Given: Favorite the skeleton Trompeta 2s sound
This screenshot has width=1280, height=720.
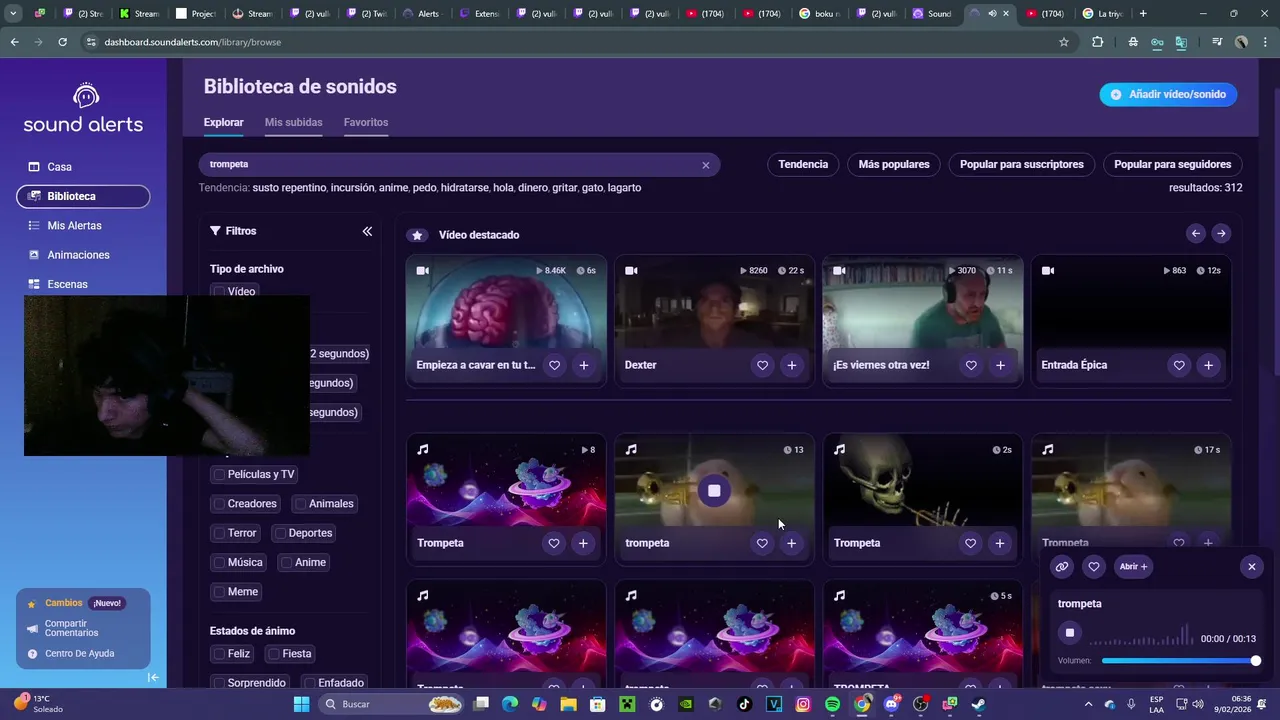Looking at the screenshot, I should click(x=971, y=543).
